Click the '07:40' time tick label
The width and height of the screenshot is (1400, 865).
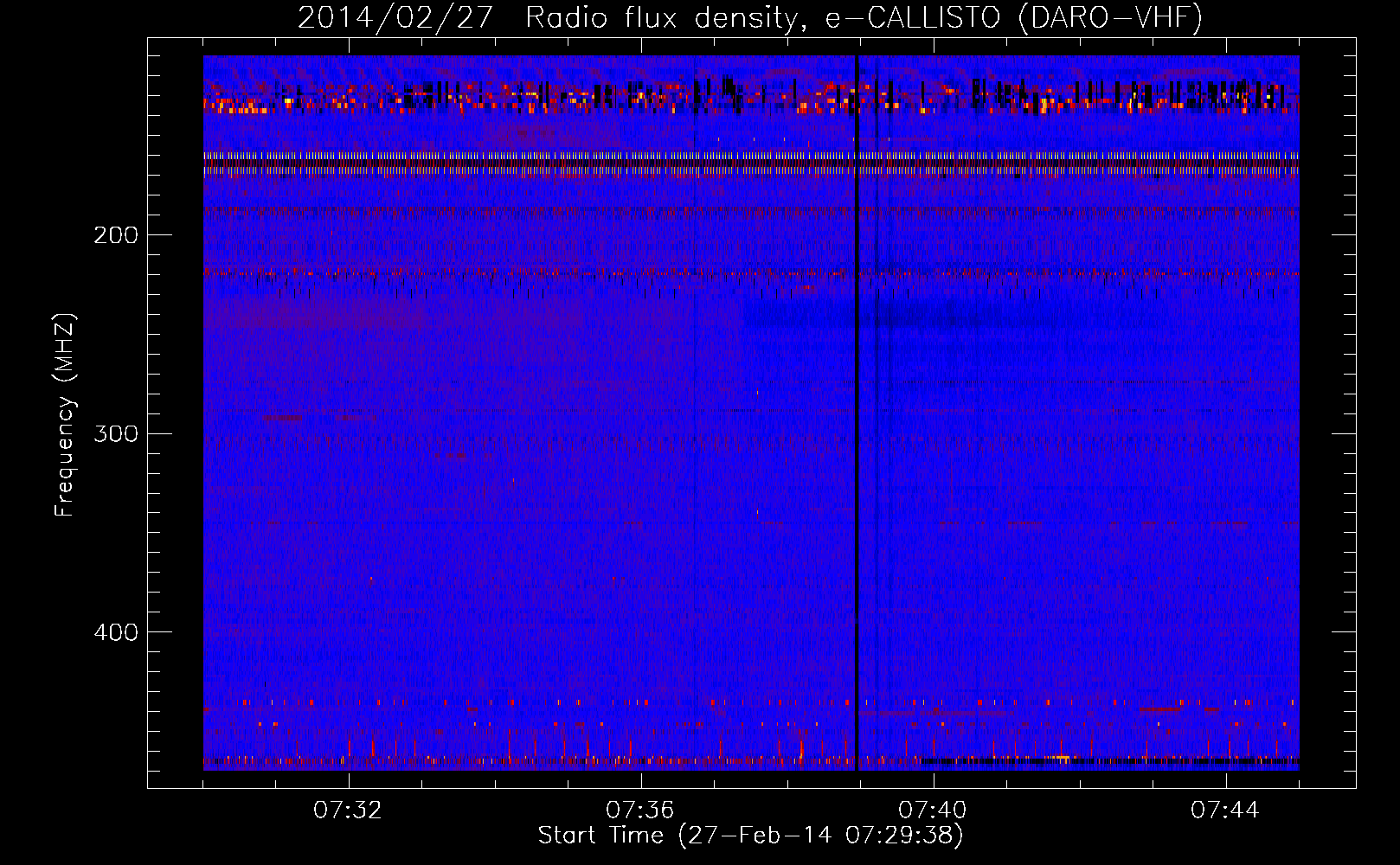point(933,811)
